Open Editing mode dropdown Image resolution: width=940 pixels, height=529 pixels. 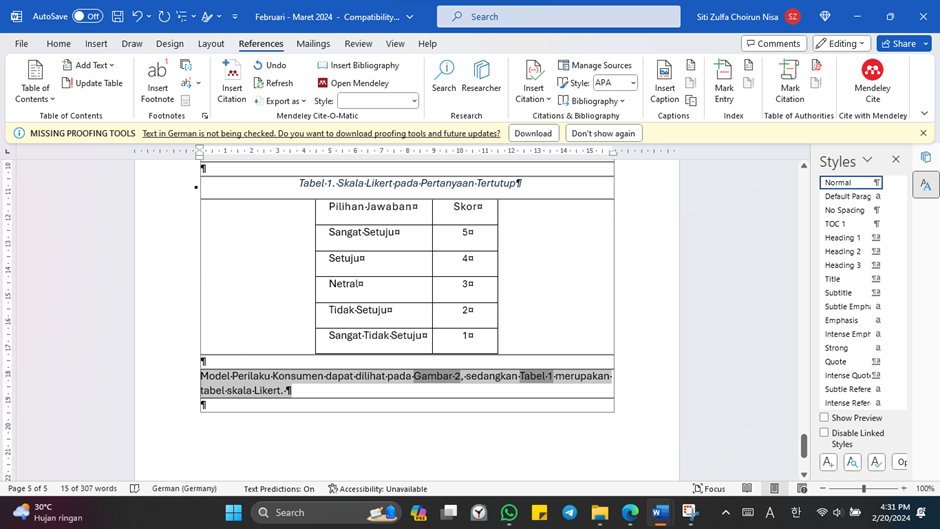[x=842, y=43]
